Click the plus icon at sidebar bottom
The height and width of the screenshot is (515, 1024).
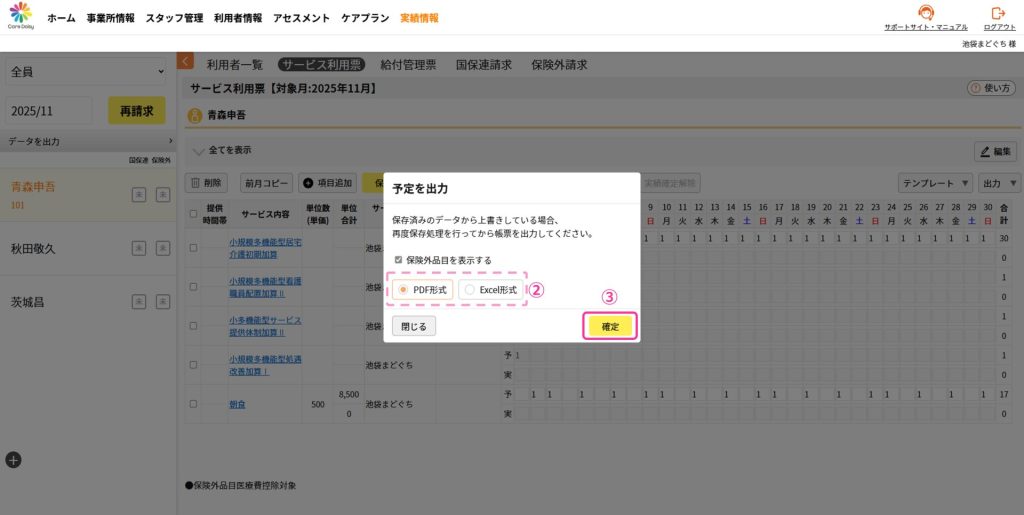(x=13, y=460)
